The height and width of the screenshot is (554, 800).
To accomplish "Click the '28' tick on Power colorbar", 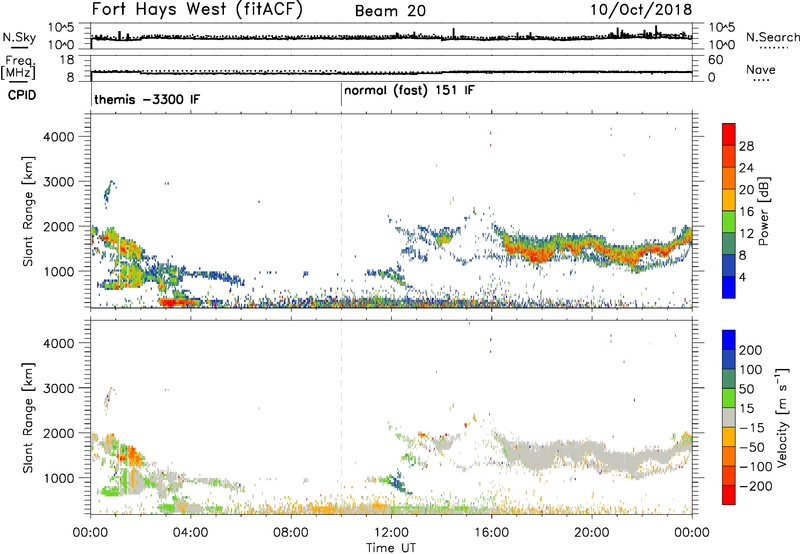I will pos(746,146).
